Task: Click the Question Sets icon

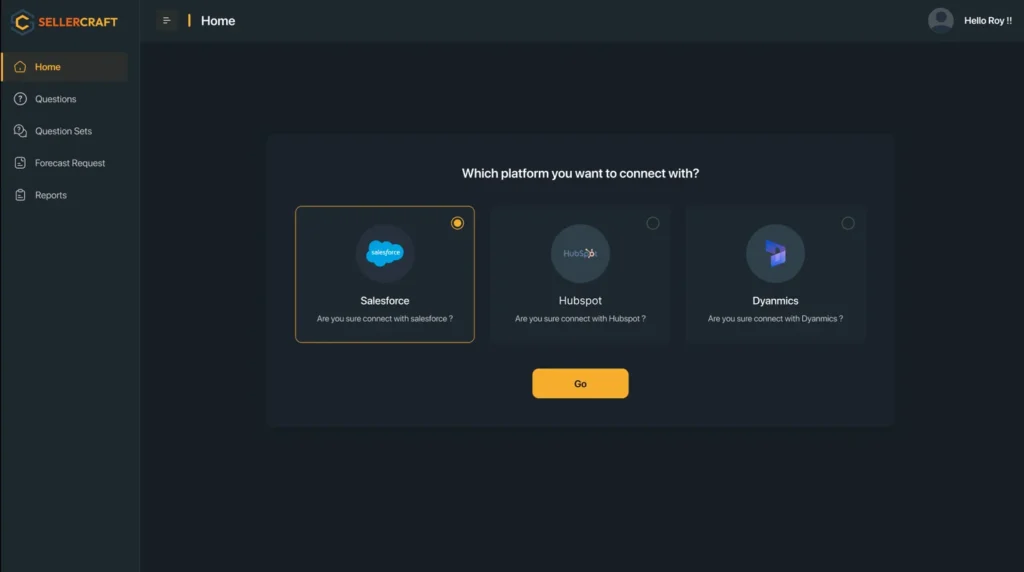Action: [x=20, y=131]
